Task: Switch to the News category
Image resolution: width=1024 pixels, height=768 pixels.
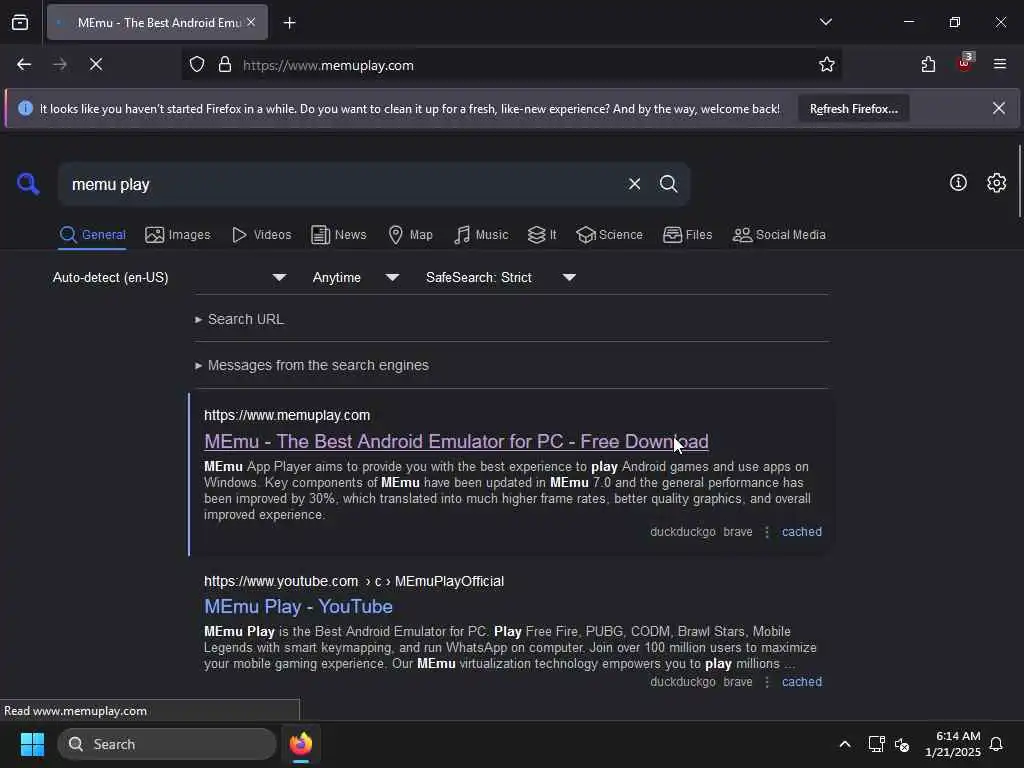Action: (x=338, y=235)
